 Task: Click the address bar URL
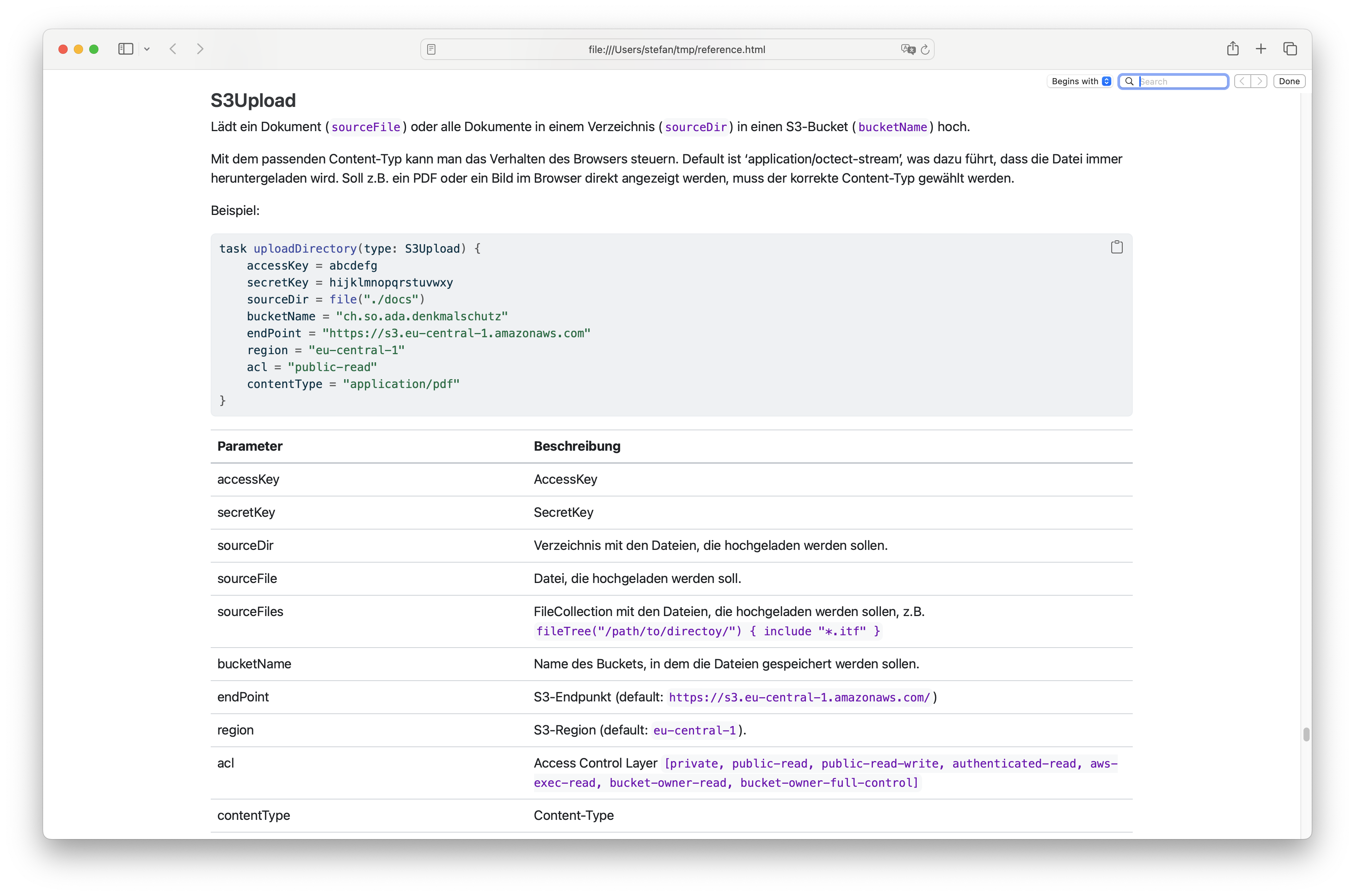pyautogui.click(x=676, y=50)
